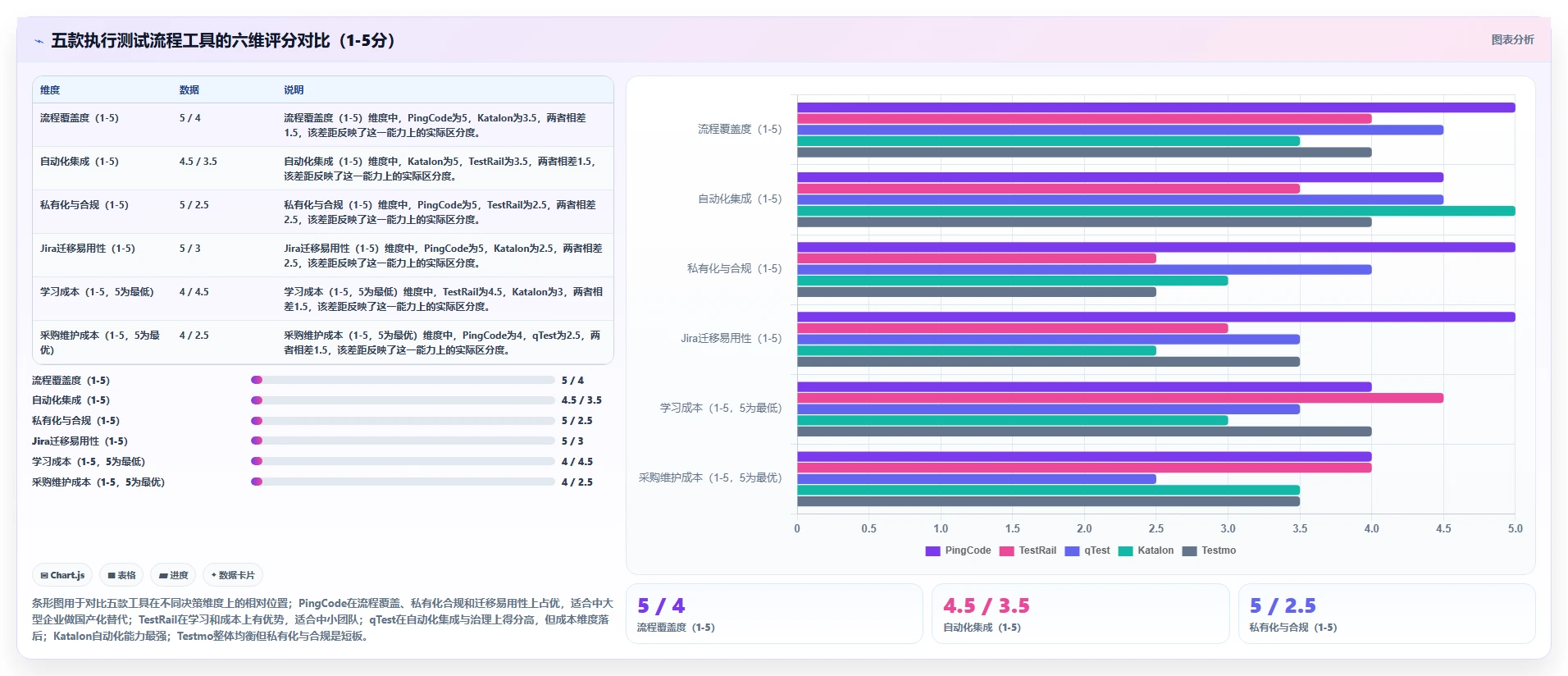
Task: Click the 2.5 tick on the x-axis
Action: pos(1156,529)
